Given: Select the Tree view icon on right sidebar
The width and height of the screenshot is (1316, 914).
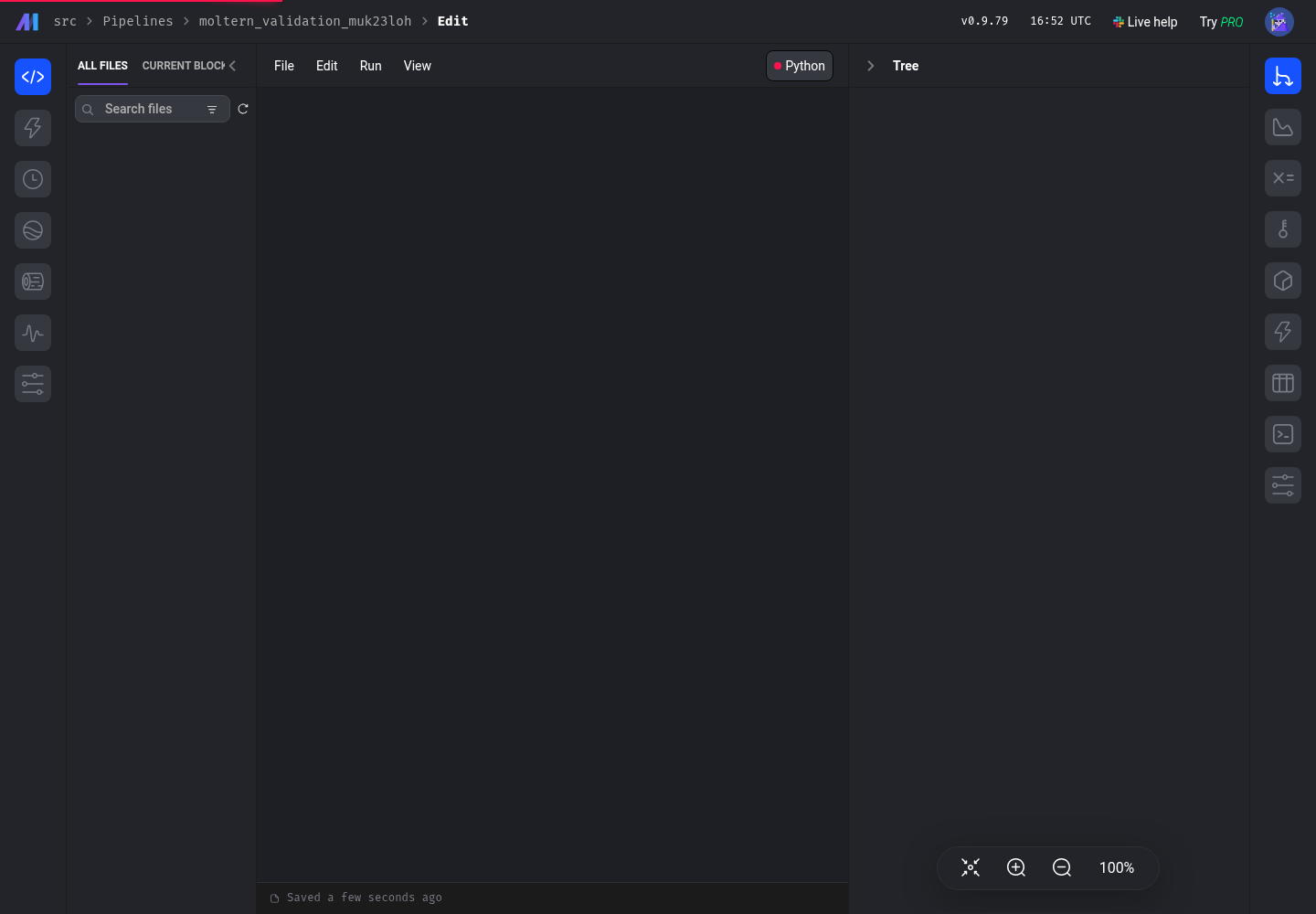Looking at the screenshot, I should pos(1283,76).
